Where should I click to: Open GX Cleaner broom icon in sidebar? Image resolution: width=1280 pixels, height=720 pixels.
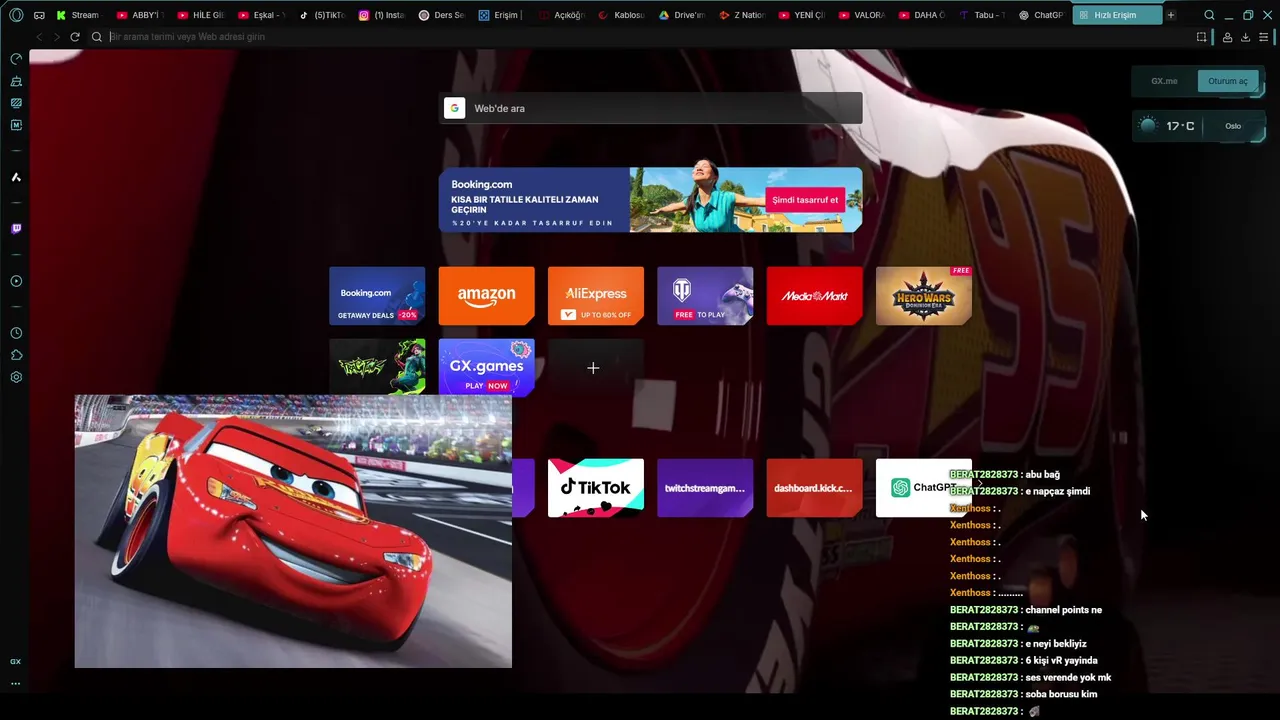[16, 81]
